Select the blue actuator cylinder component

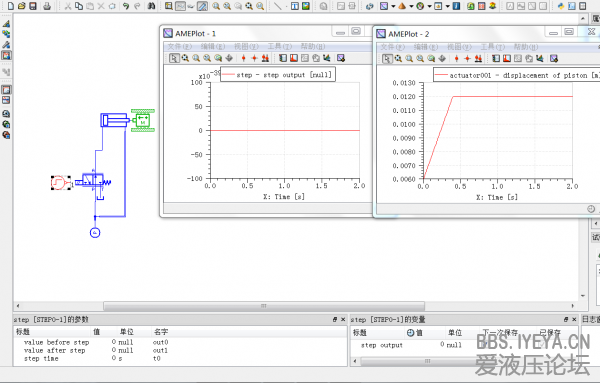click(115, 120)
